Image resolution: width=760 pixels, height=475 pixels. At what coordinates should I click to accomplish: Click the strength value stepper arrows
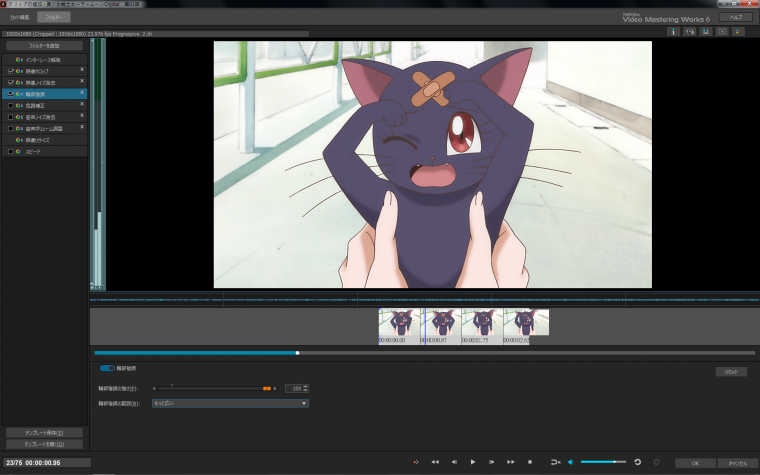(x=305, y=388)
